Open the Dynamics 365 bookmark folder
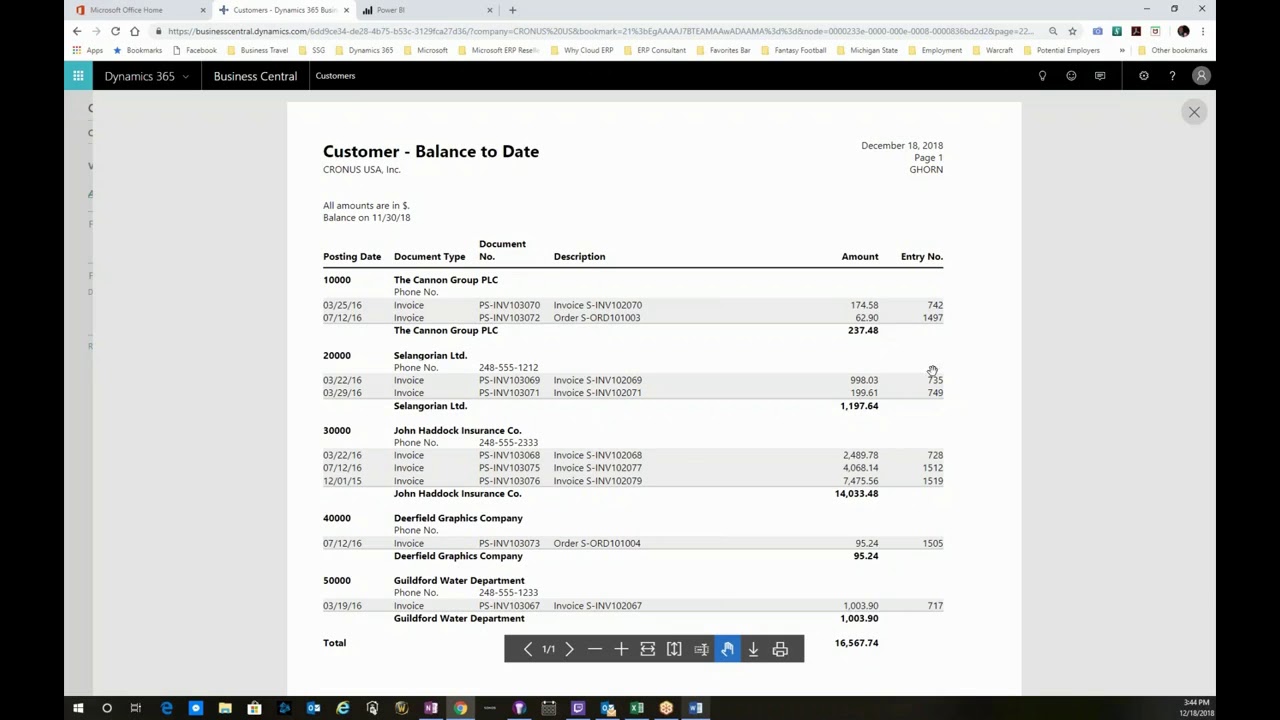The height and width of the screenshot is (720, 1280). tap(364, 50)
